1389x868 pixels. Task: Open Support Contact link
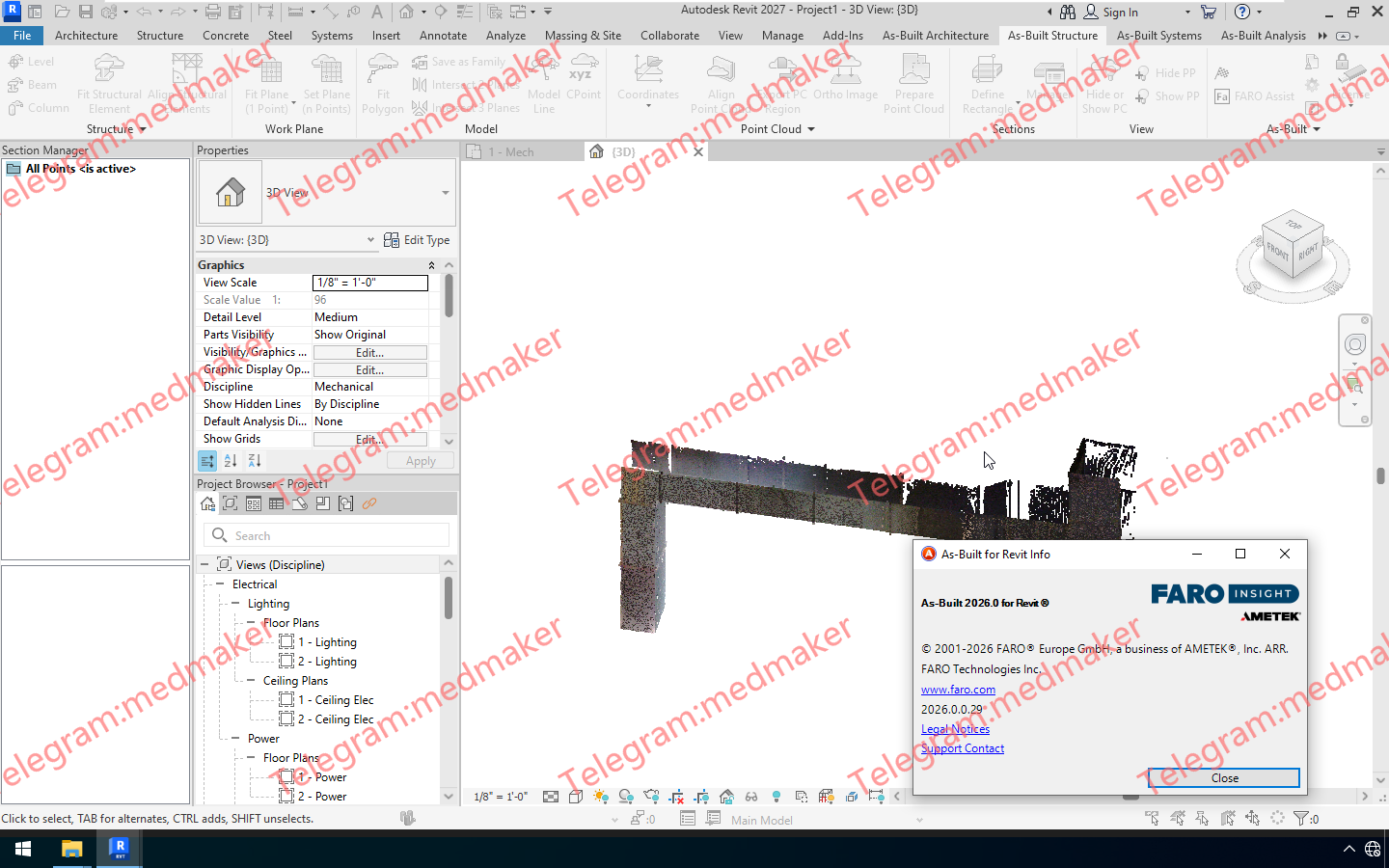tap(963, 748)
